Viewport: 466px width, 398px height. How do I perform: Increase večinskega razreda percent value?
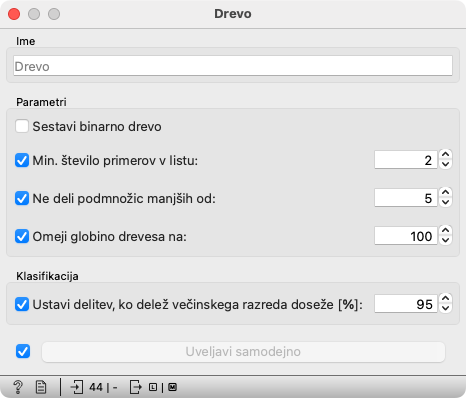pyautogui.click(x=445, y=299)
